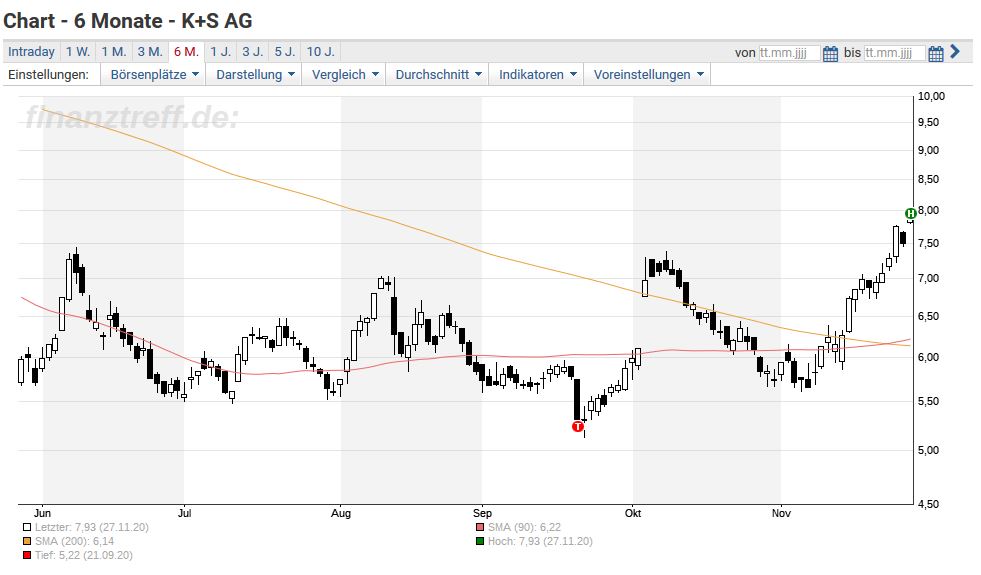Click the orange SMA (200) legend swatch
This screenshot has height=575, width=981.
point(26,541)
